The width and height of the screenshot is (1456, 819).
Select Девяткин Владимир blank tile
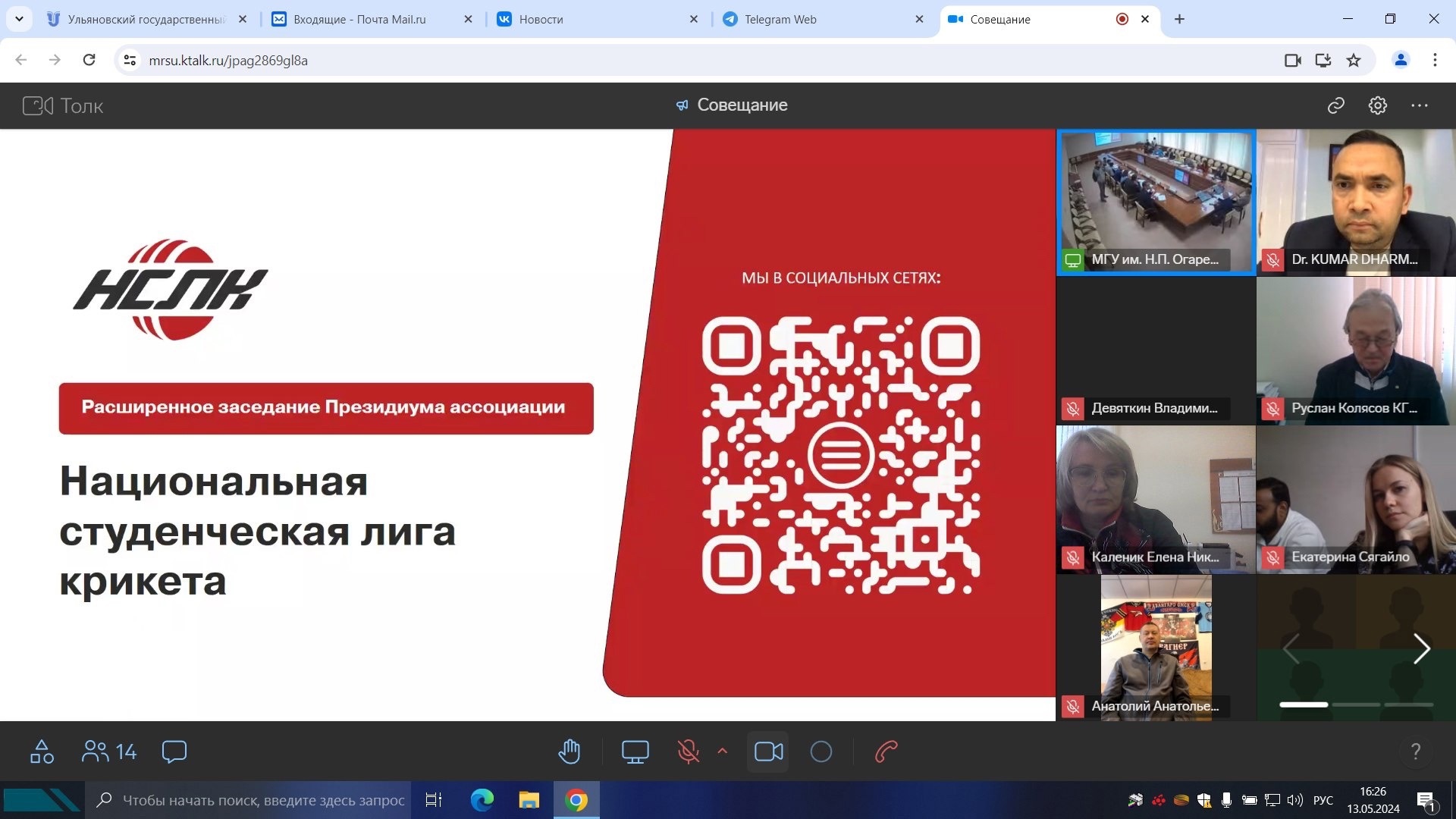(x=1156, y=351)
